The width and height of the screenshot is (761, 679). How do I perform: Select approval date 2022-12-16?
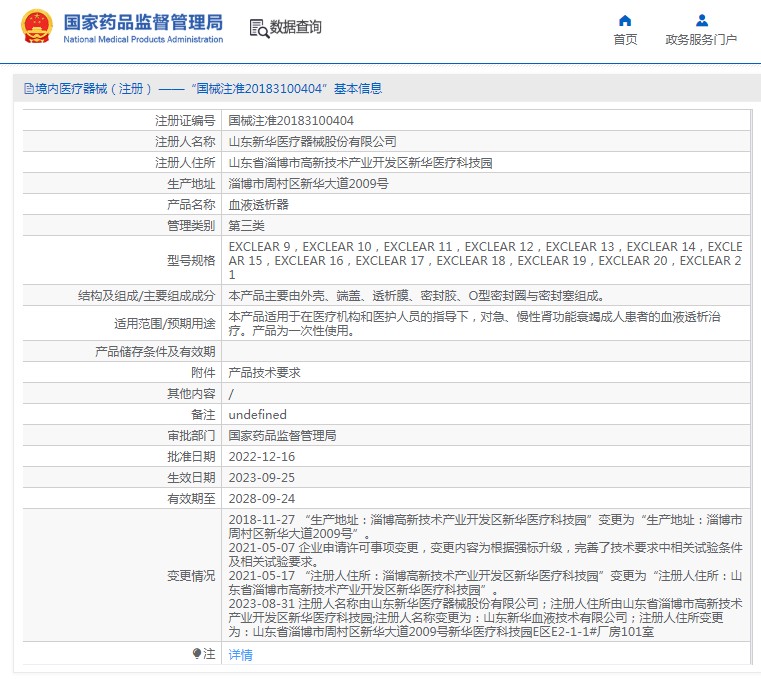262,457
